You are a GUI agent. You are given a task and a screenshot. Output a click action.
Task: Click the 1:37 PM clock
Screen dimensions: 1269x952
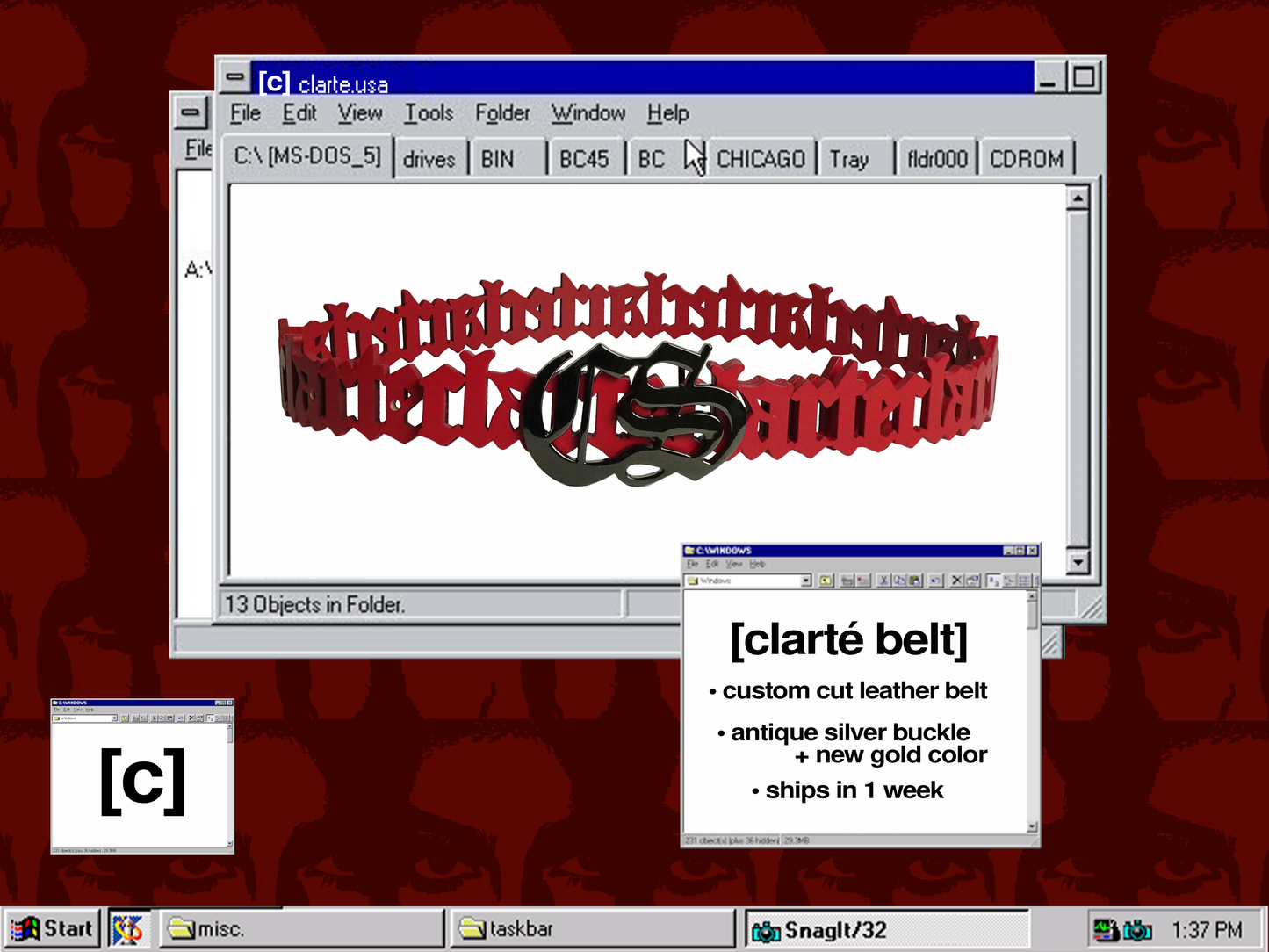(1207, 930)
